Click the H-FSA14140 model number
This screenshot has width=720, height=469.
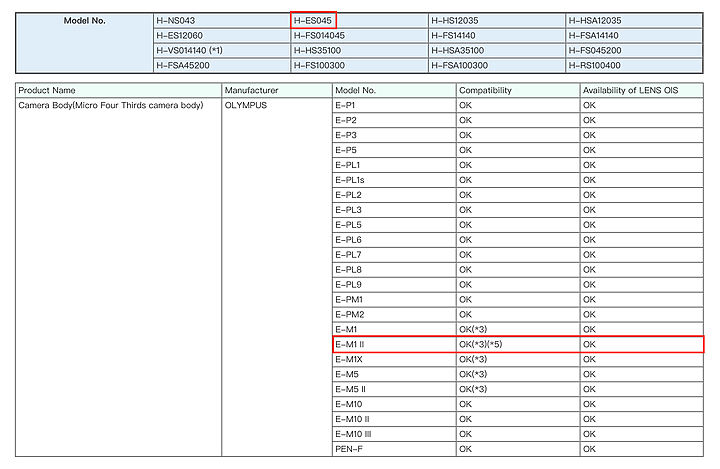[634, 36]
